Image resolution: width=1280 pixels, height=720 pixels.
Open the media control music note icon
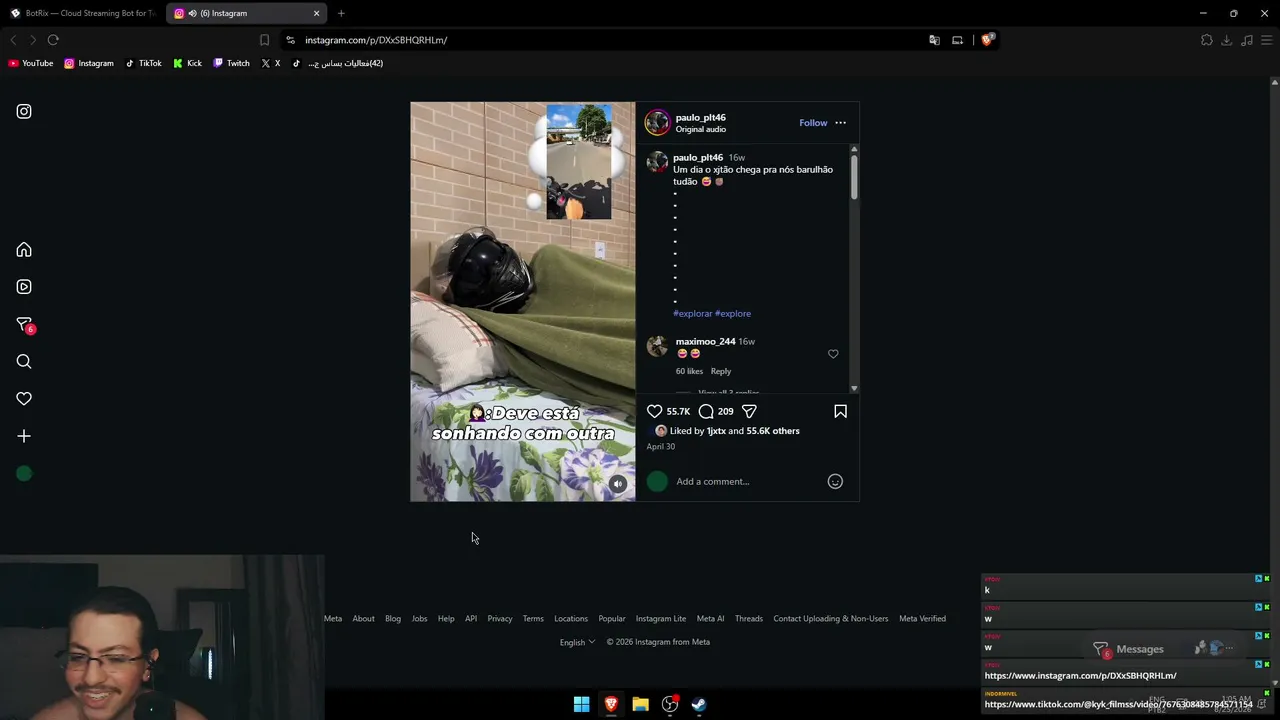1247,40
